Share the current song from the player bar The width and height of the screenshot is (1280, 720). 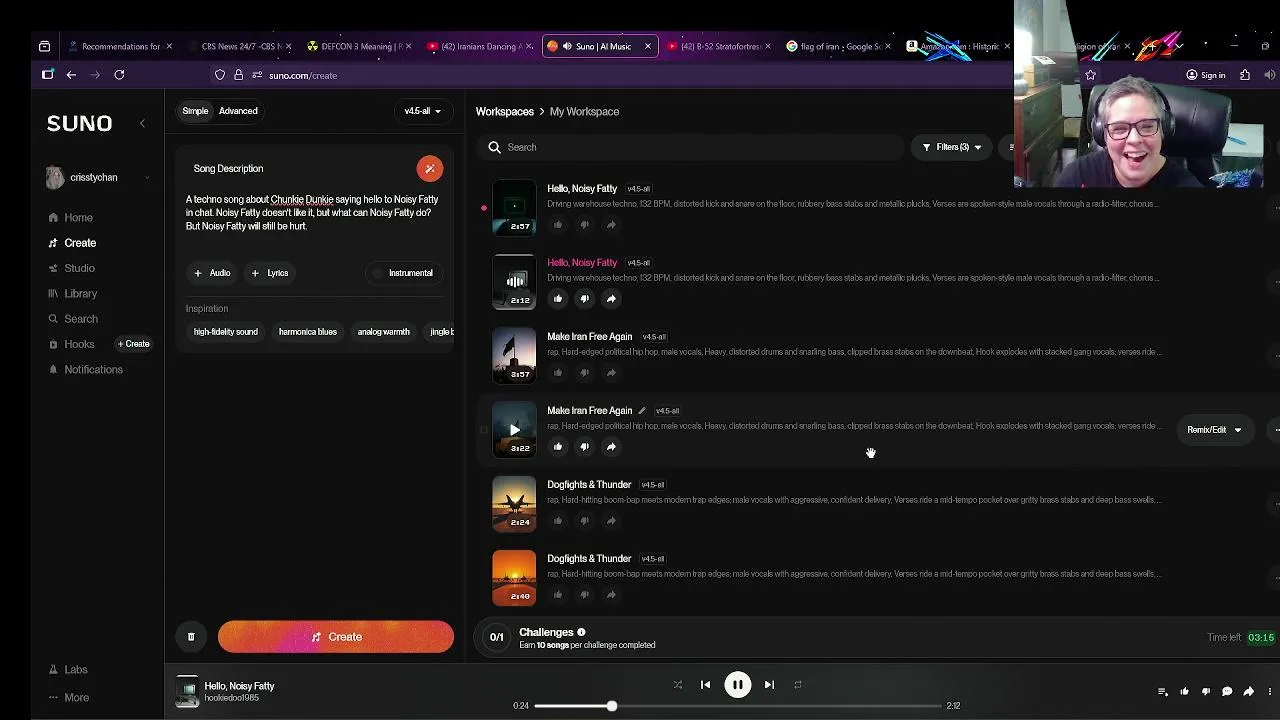point(1249,692)
